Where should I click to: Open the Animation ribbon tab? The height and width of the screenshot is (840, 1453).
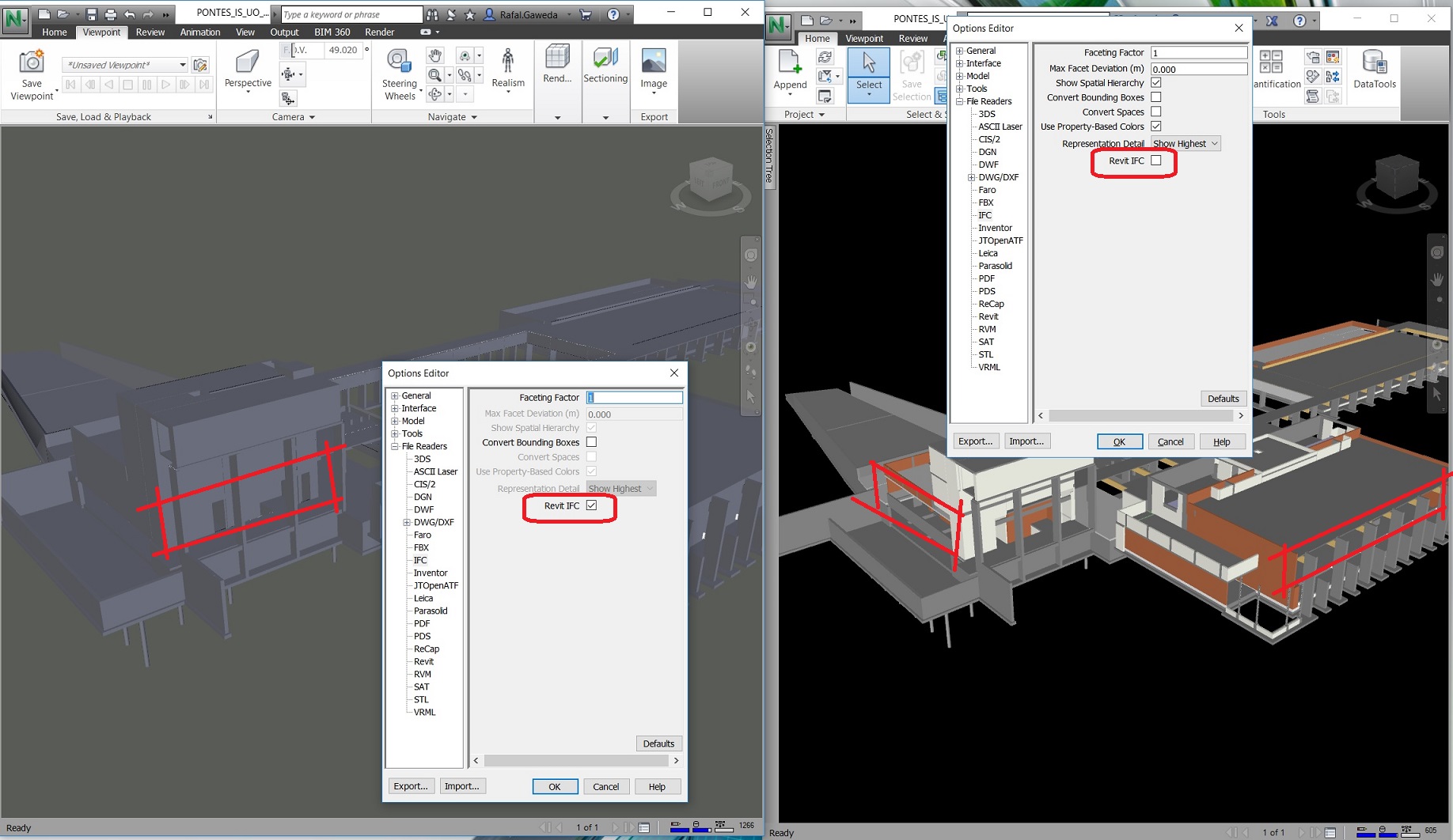[x=200, y=32]
